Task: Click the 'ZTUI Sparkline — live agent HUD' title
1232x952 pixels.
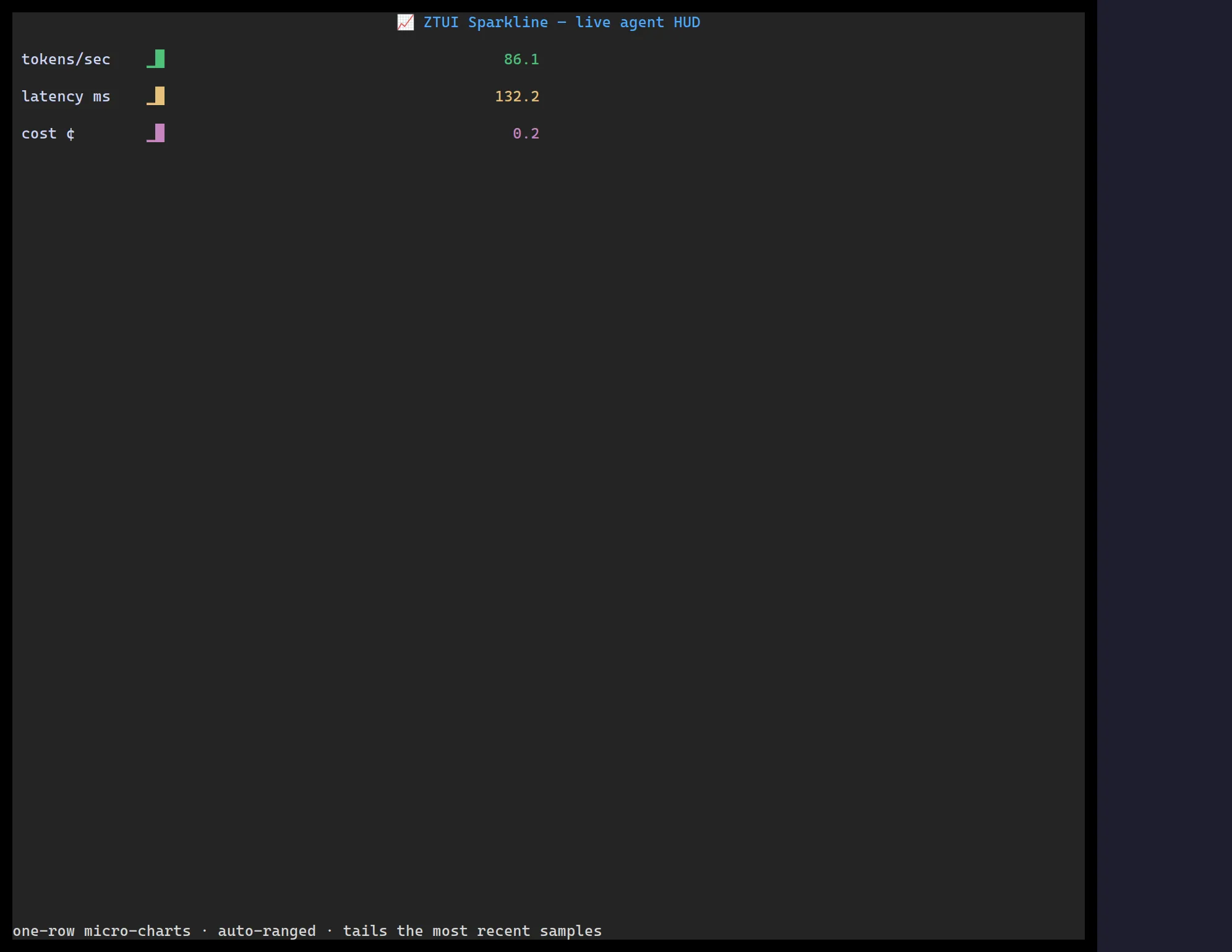Action: 562,22
